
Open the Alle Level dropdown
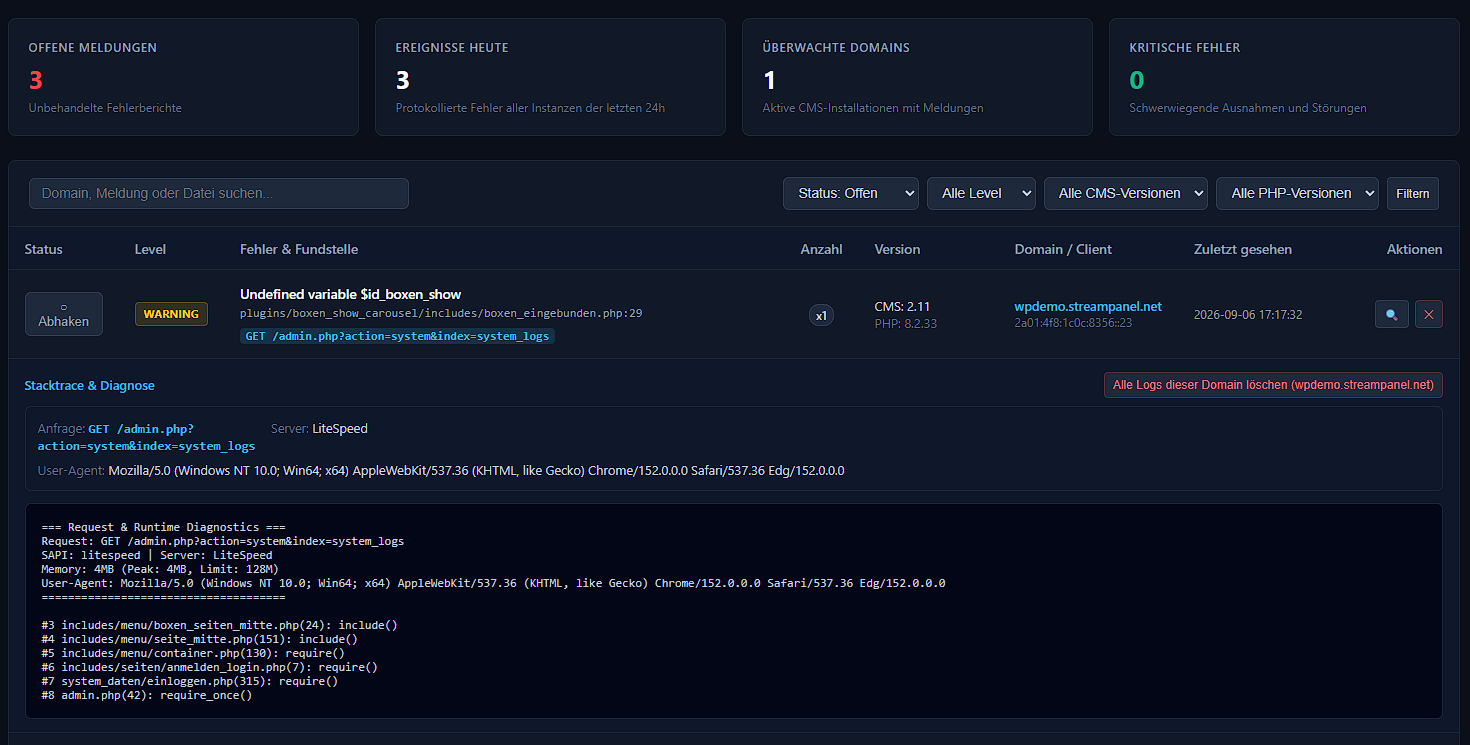pyautogui.click(x=981, y=193)
